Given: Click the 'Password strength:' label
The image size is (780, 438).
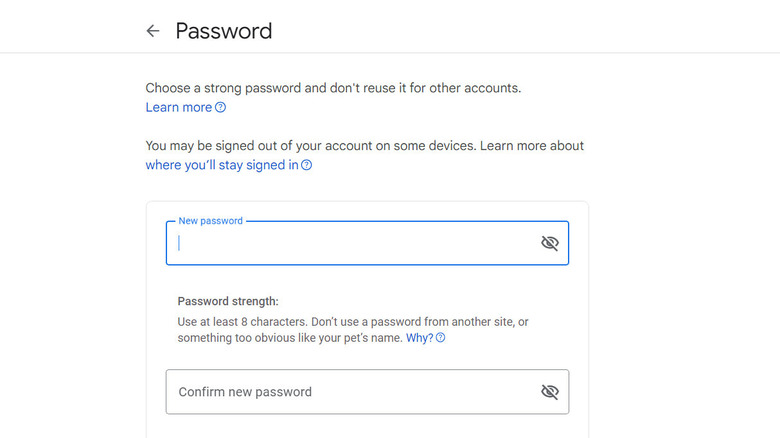Looking at the screenshot, I should 228,300.
